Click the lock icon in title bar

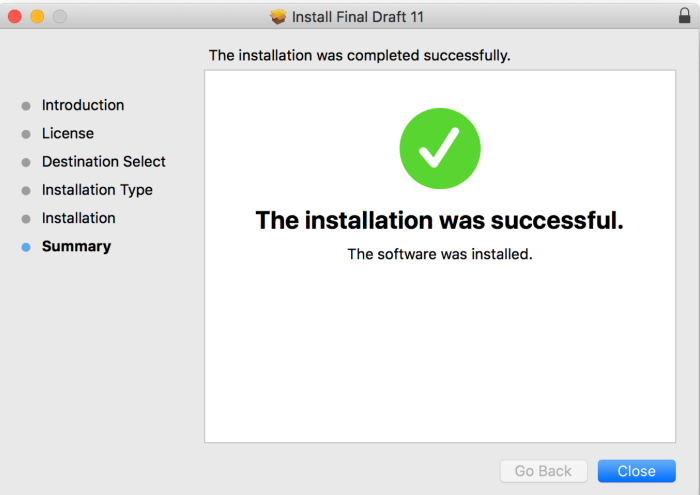684,16
